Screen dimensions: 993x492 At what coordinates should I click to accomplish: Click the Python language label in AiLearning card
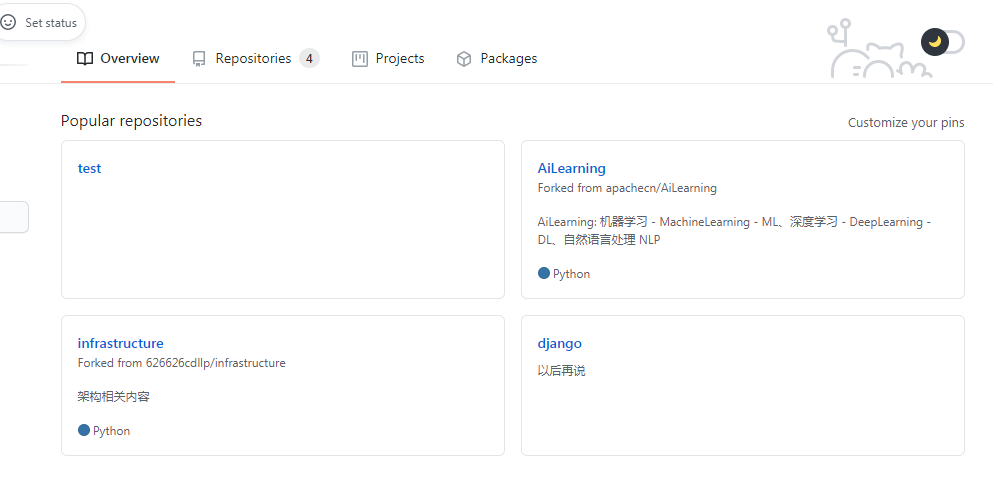point(571,274)
